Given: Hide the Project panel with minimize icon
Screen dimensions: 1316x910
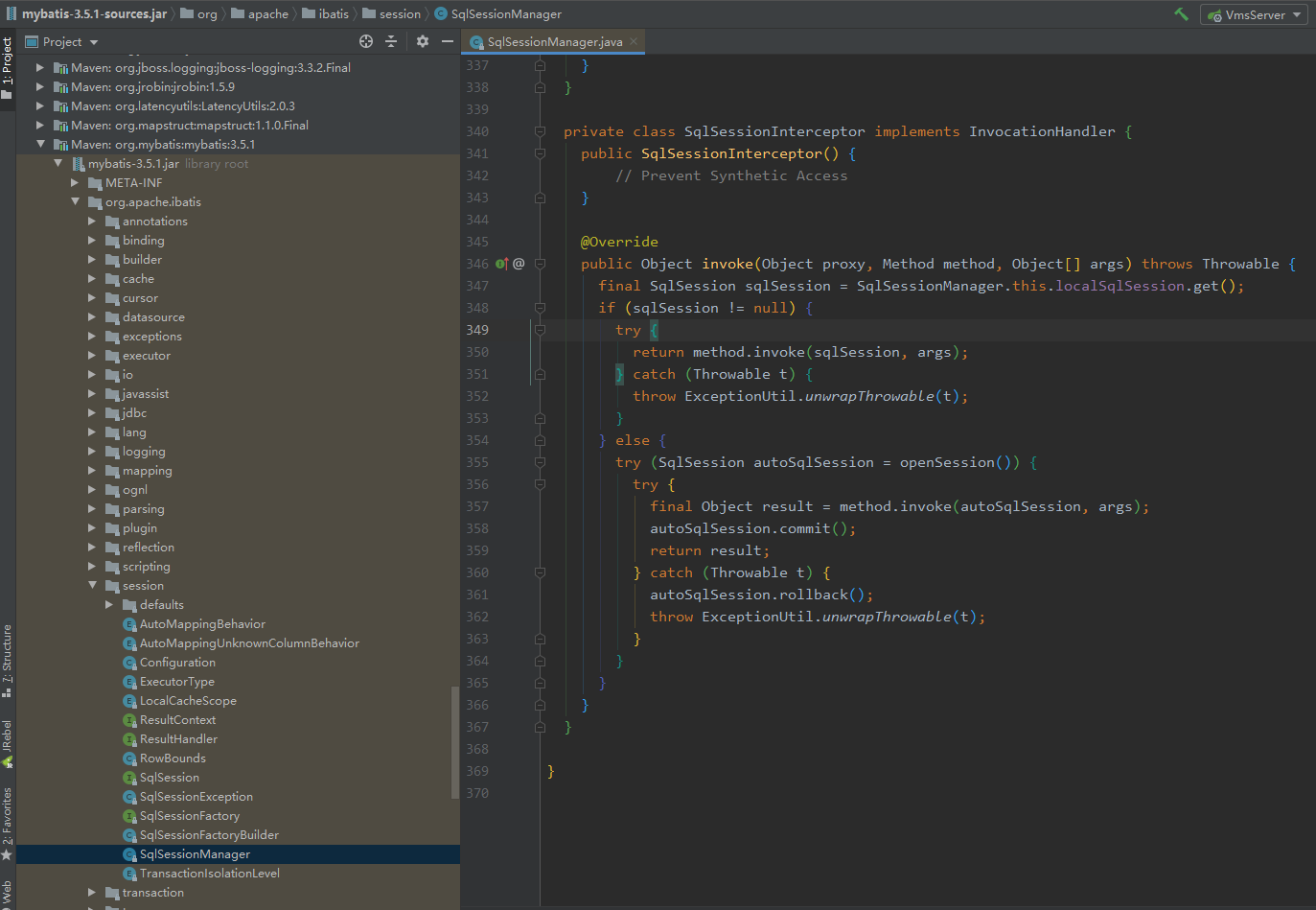Looking at the screenshot, I should pyautogui.click(x=447, y=41).
